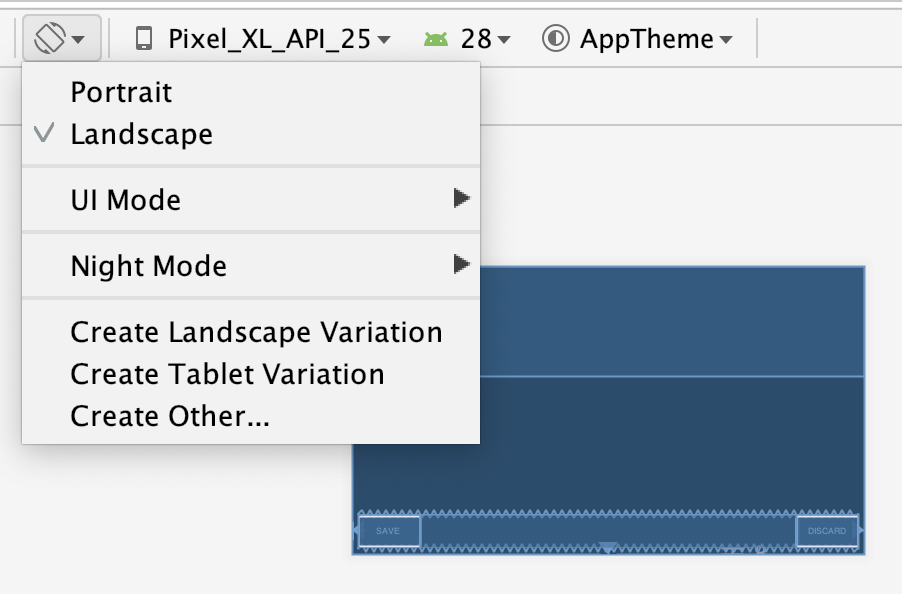The image size is (902, 594).
Task: Click the SAVE button in layout preview
Action: [389, 531]
